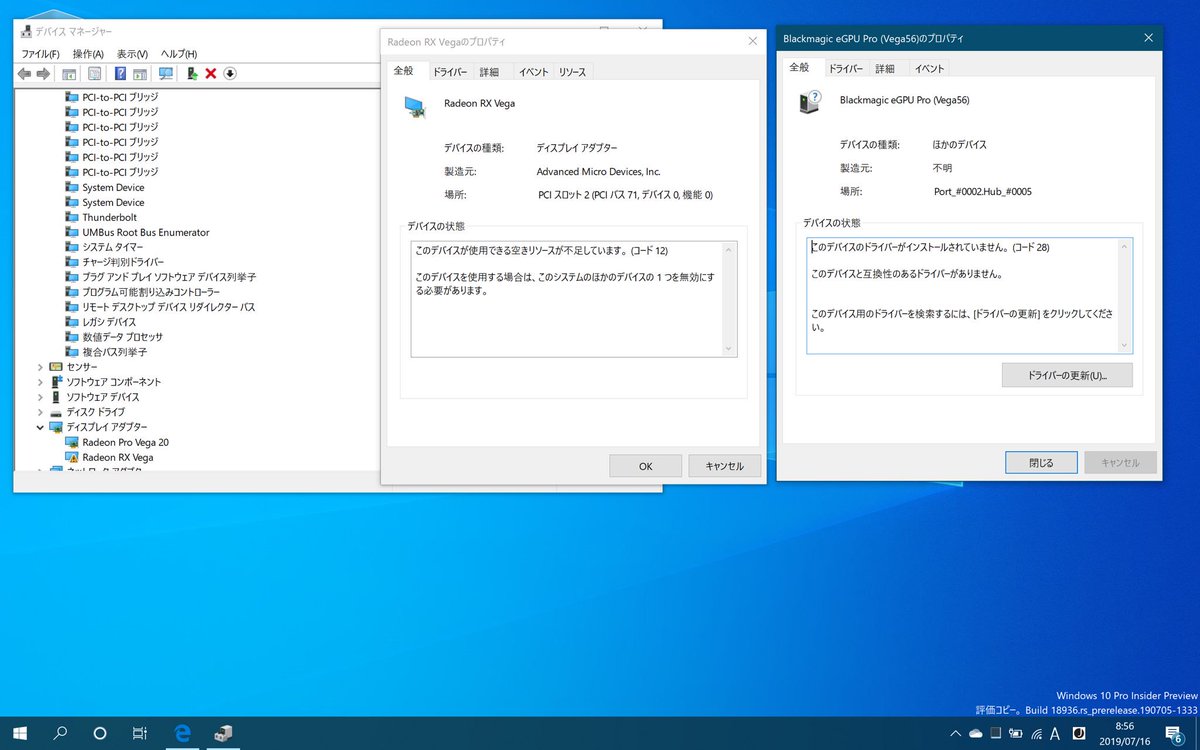Click forward arrow in Device Manager toolbar
Viewport: 1200px width, 750px height.
(43, 74)
